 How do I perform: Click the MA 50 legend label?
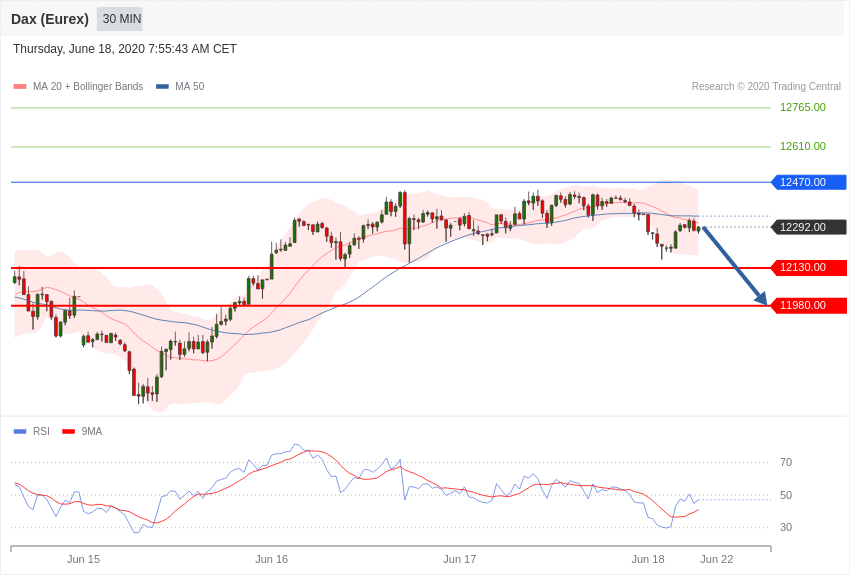(189, 87)
